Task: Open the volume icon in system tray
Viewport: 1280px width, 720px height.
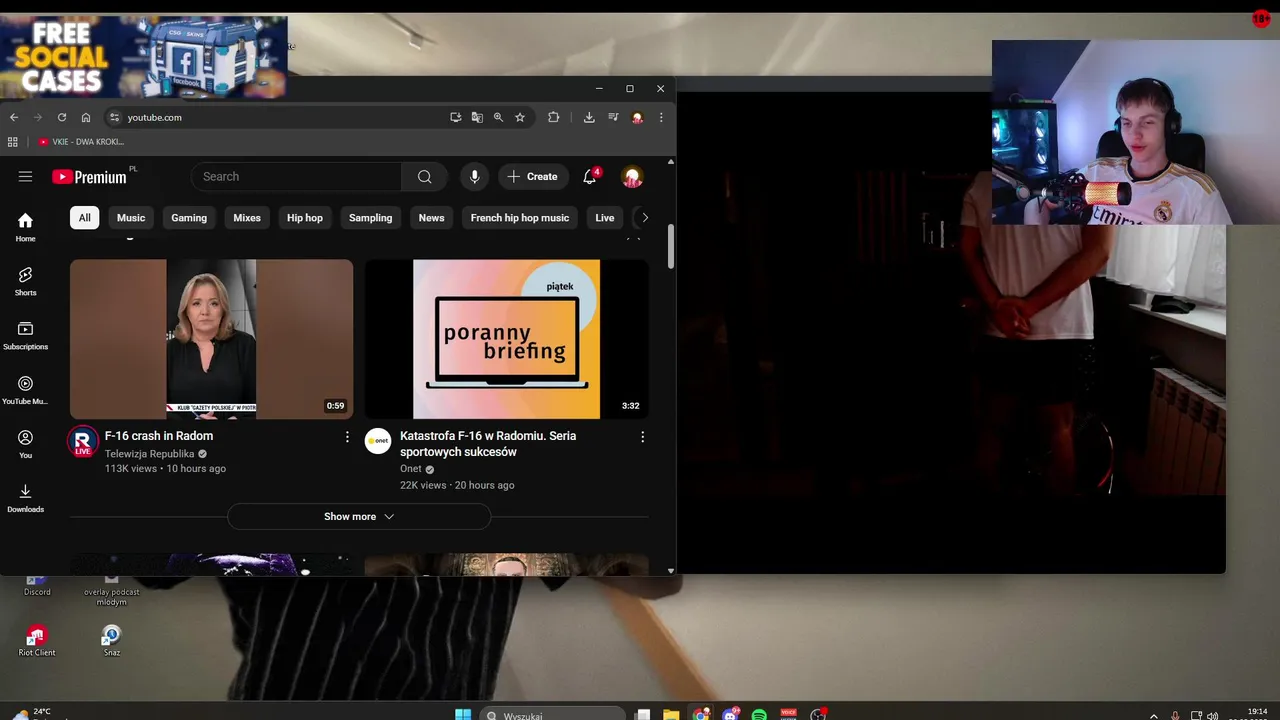Action: 1213,716
